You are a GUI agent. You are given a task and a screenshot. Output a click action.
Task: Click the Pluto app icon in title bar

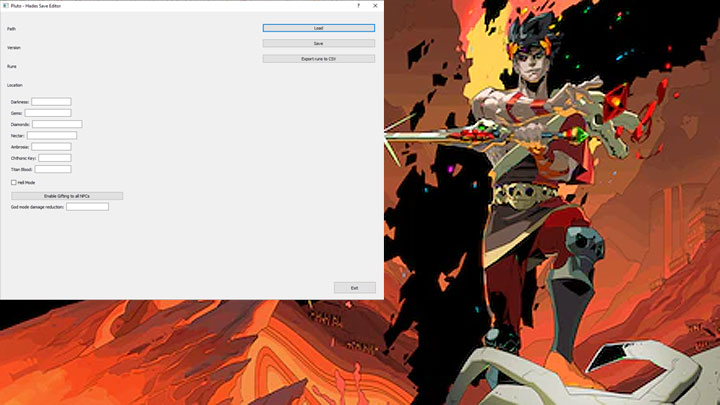click(x=6, y=6)
